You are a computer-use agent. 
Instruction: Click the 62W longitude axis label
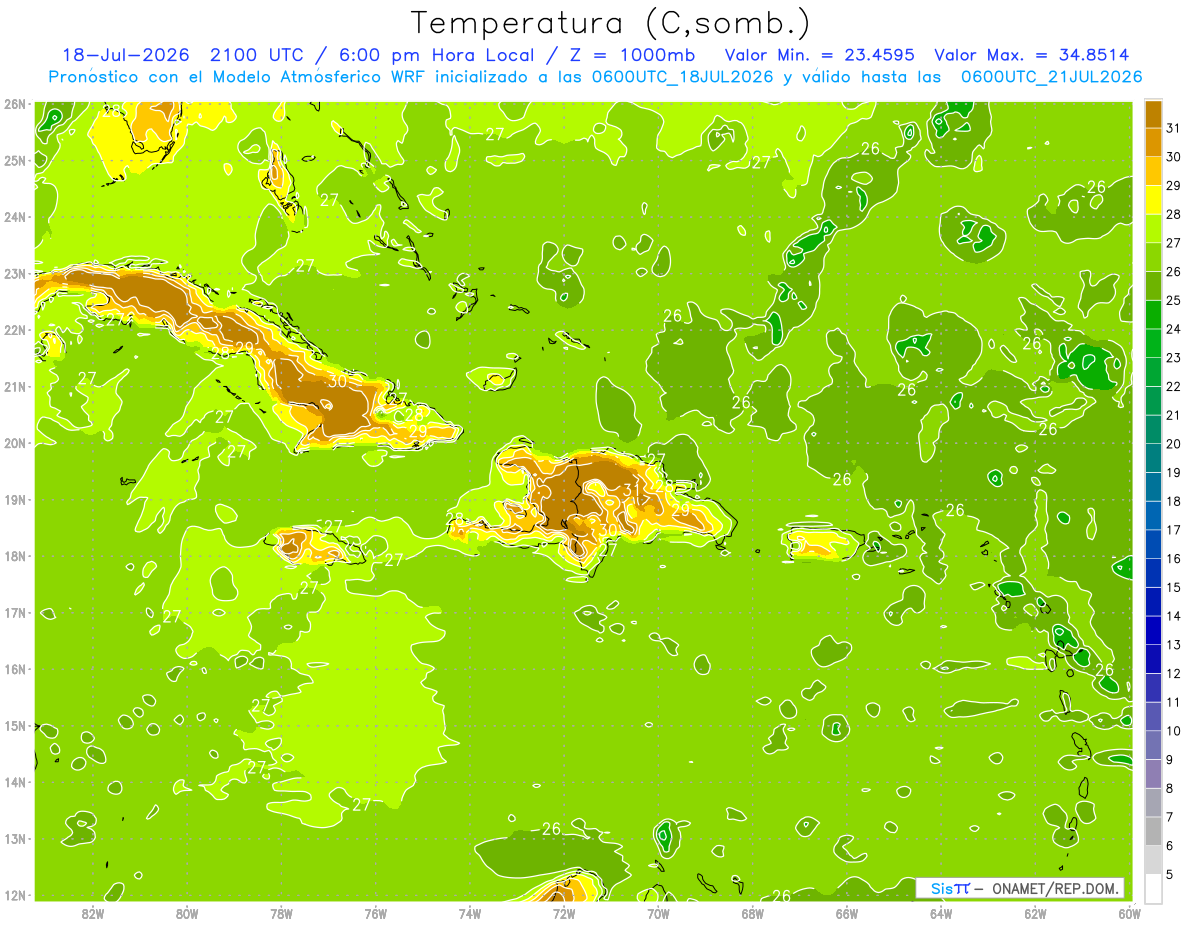tap(1035, 914)
